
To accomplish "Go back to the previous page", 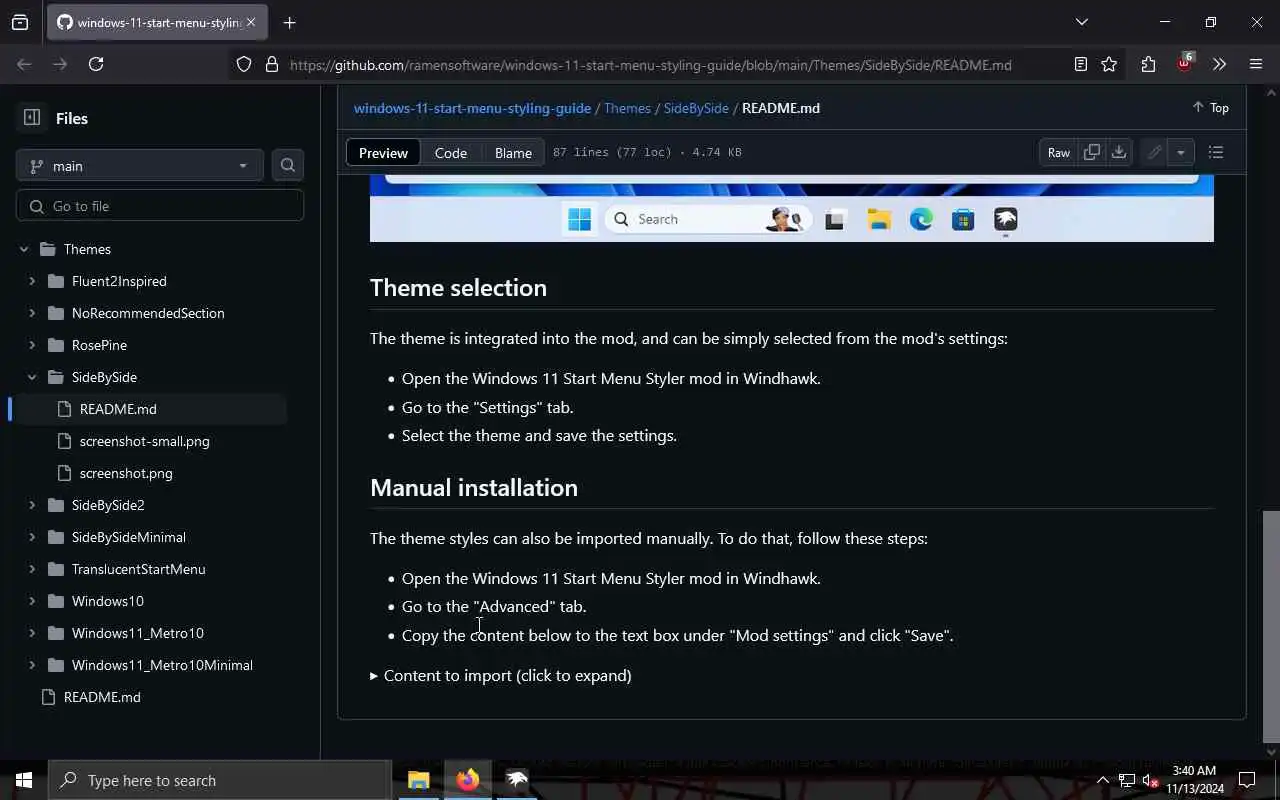I will click(24, 64).
